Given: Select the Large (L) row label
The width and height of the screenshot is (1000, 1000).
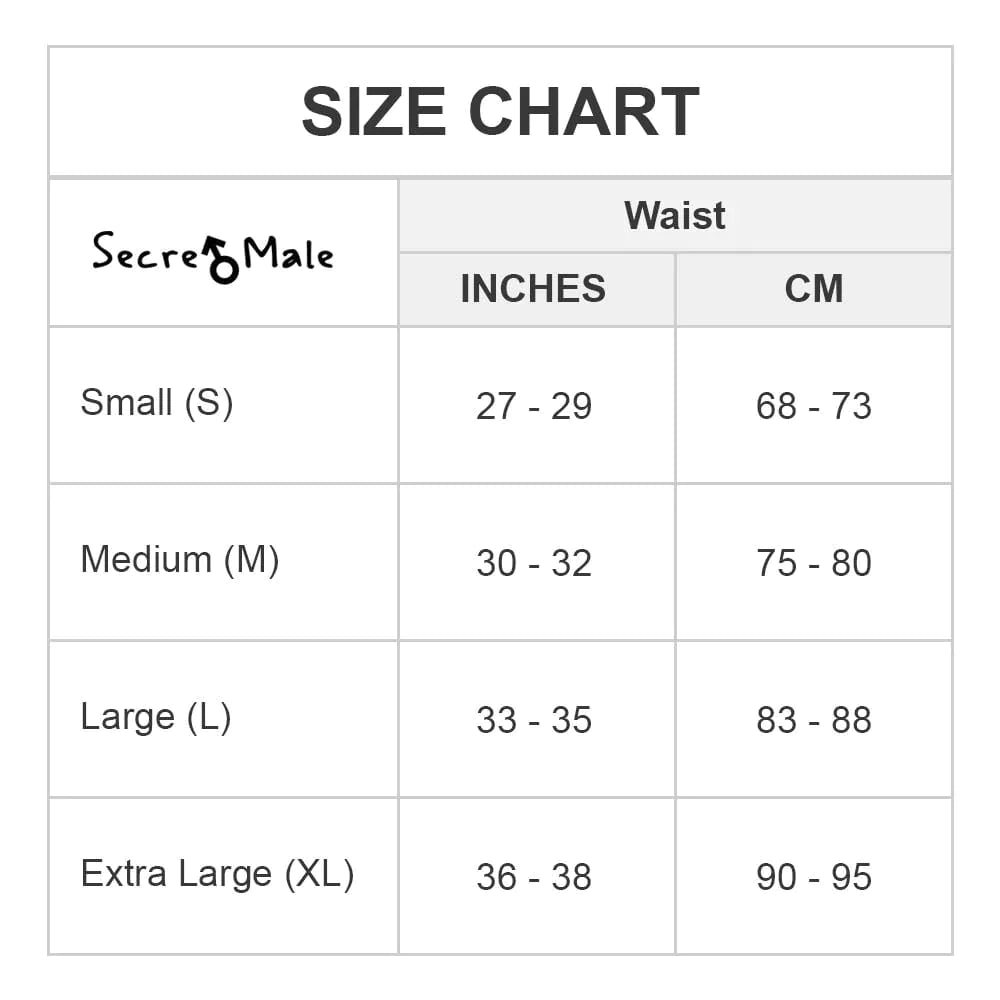Looking at the screenshot, I should pyautogui.click(x=156, y=717).
